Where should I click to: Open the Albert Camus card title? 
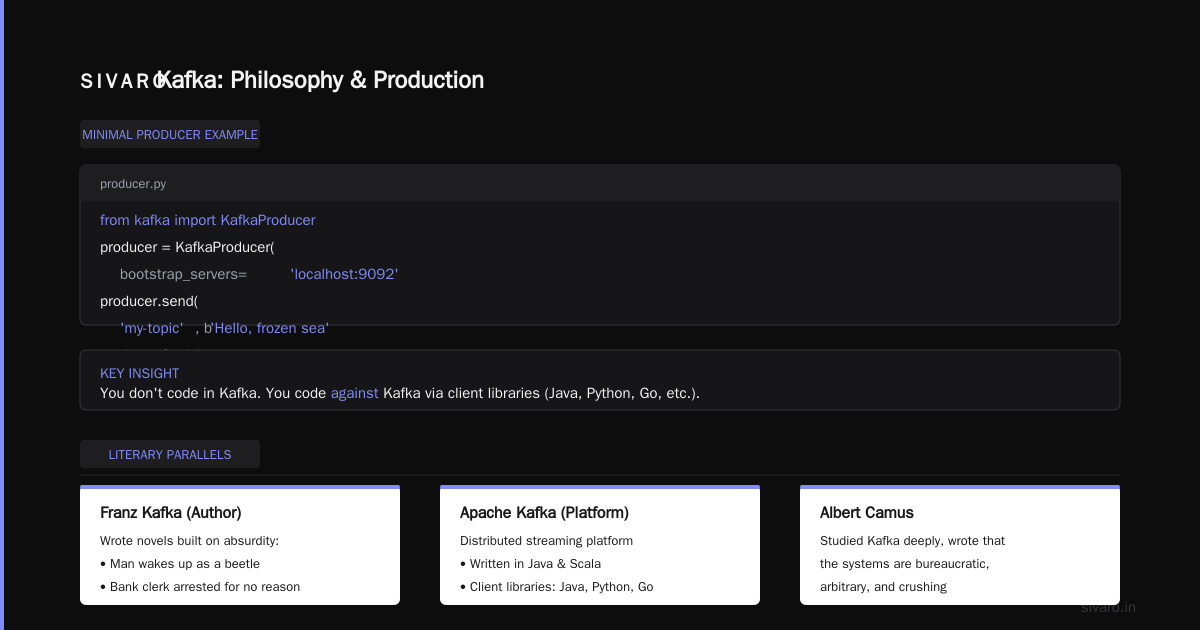tap(867, 513)
